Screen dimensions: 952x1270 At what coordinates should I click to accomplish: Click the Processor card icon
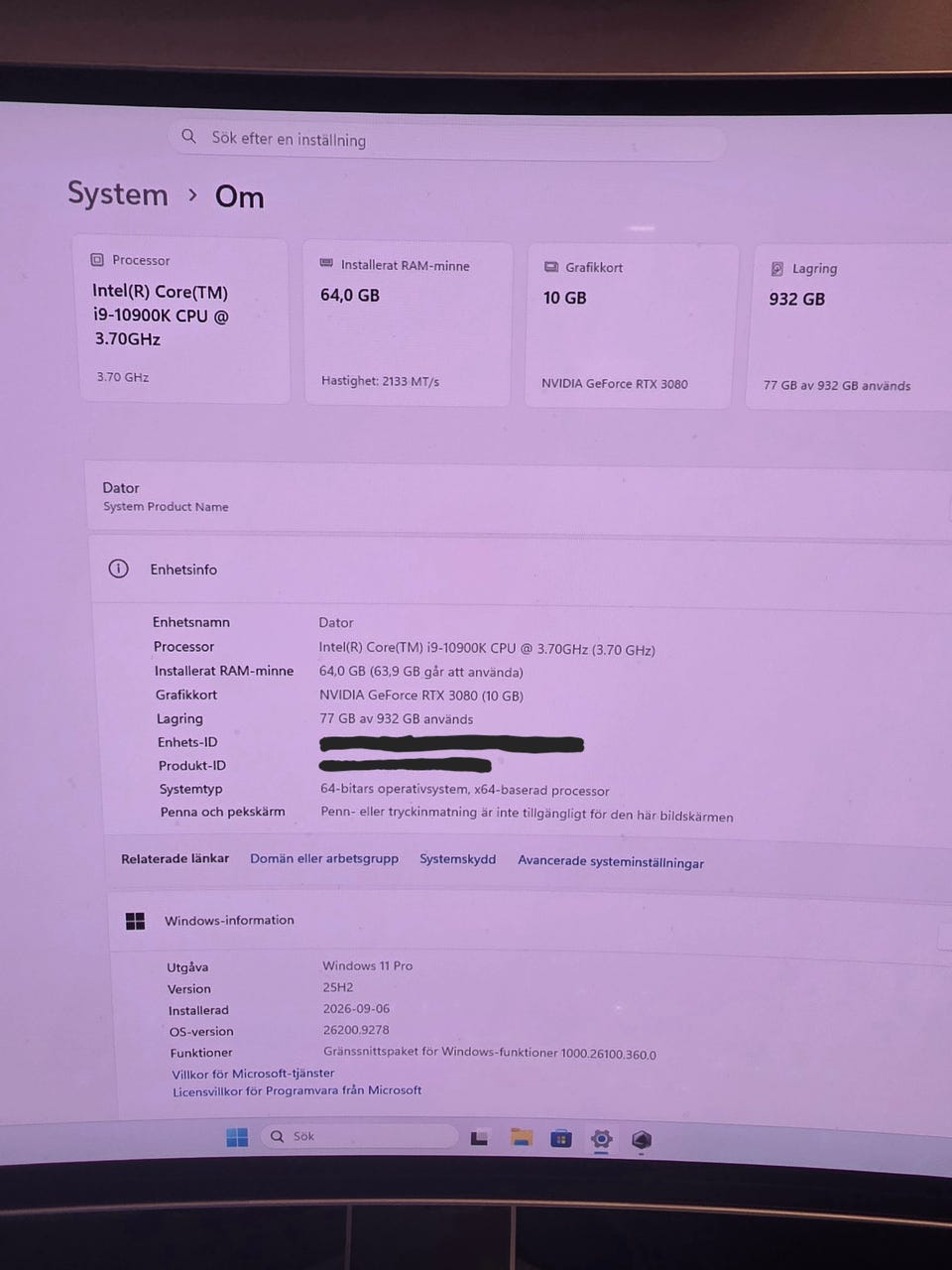pos(97,260)
